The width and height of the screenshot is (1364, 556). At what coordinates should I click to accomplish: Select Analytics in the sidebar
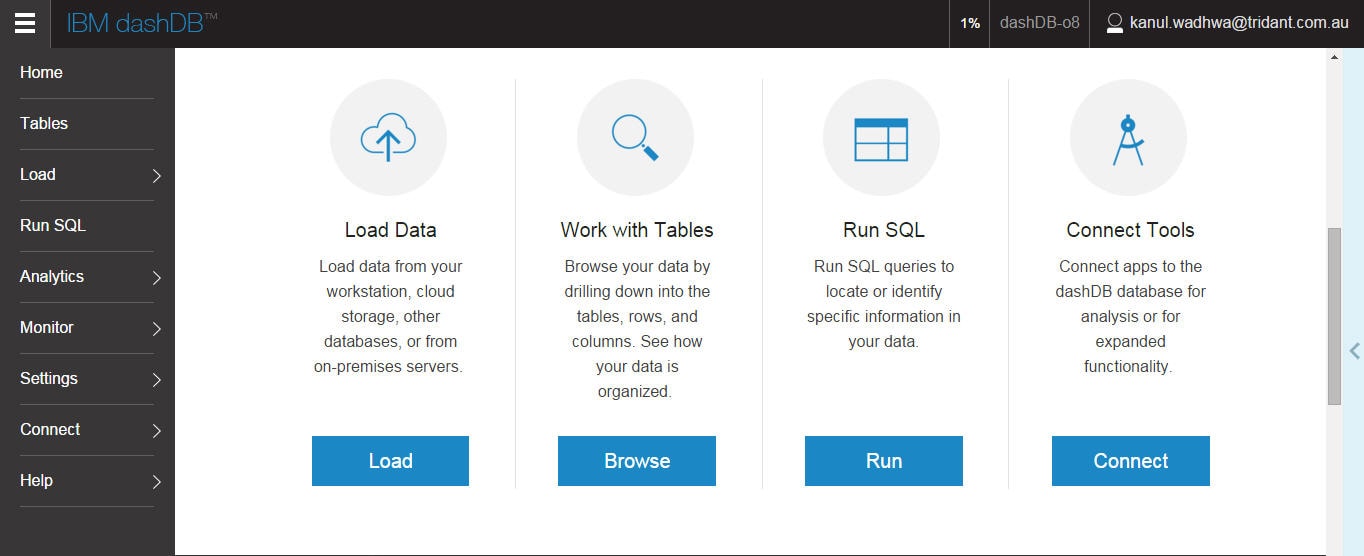tap(52, 276)
